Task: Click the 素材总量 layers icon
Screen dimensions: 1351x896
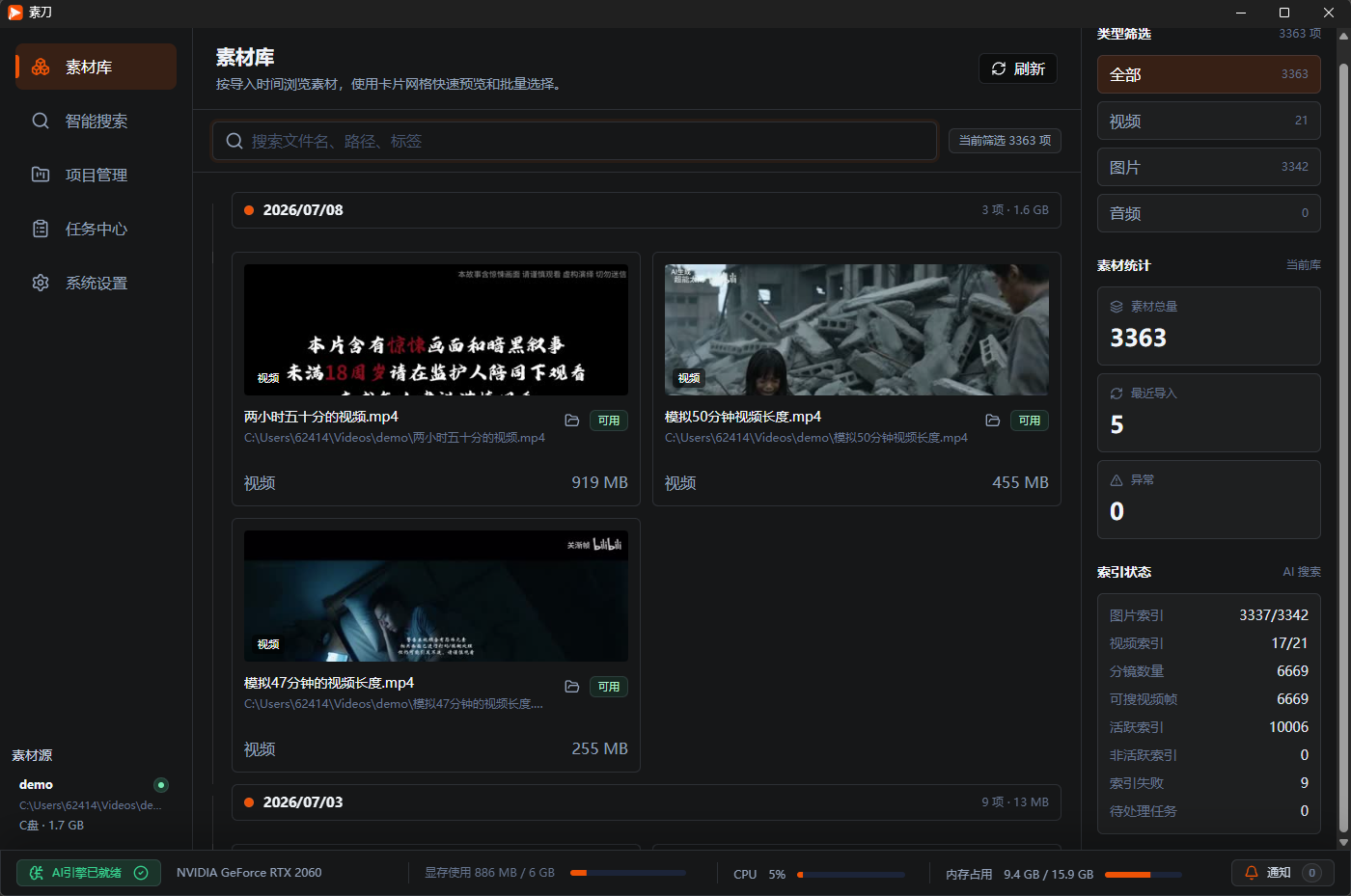Action: click(1117, 307)
